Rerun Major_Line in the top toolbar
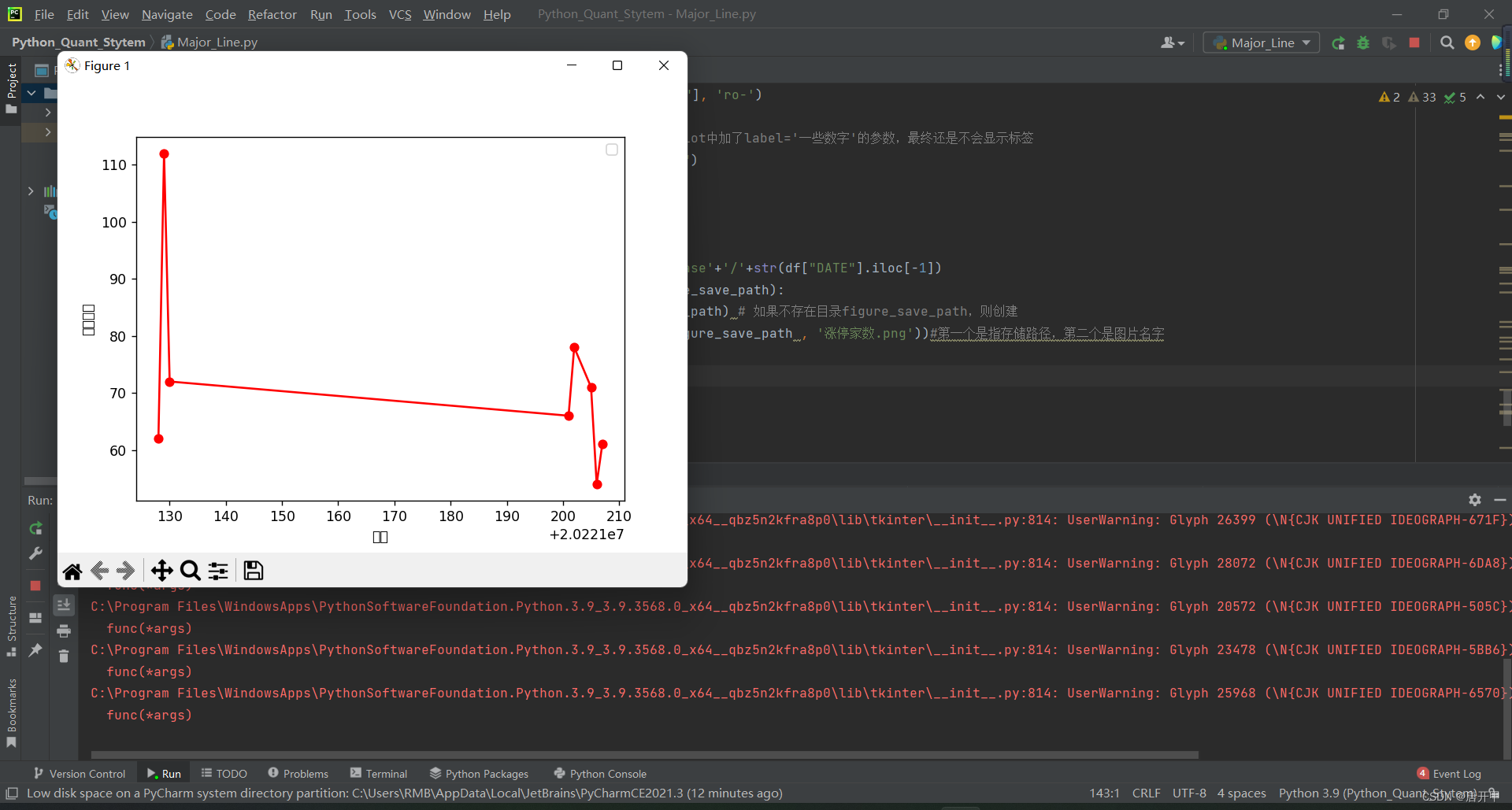 (1338, 43)
